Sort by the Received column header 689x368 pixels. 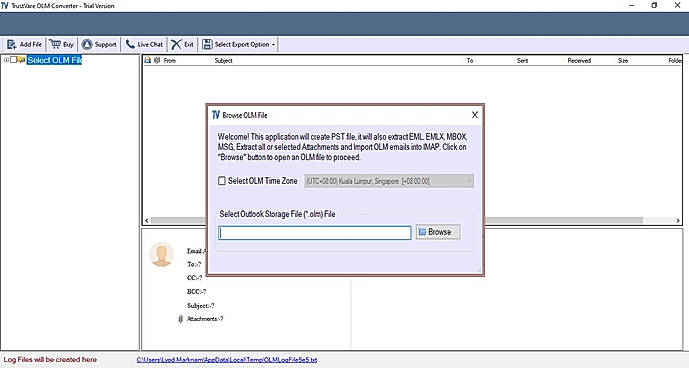(x=579, y=61)
